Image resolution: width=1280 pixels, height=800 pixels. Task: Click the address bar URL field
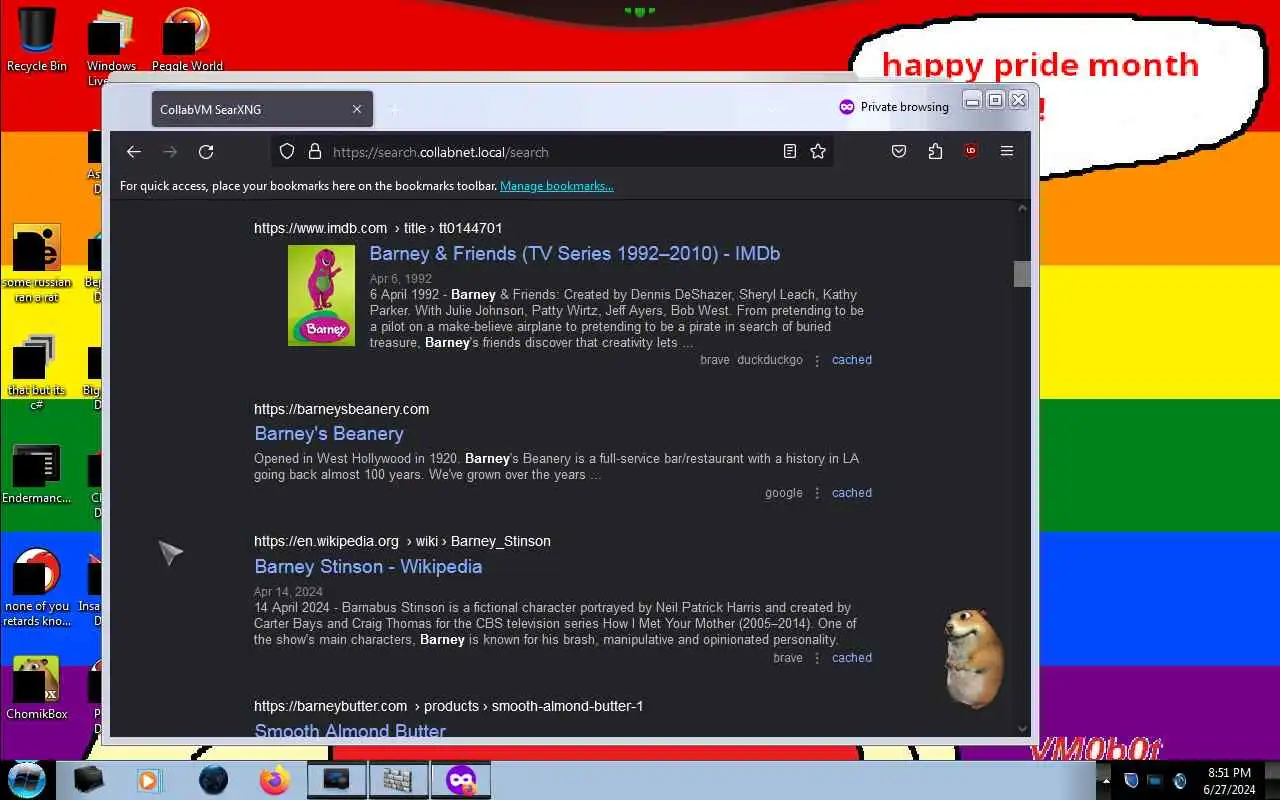point(550,152)
